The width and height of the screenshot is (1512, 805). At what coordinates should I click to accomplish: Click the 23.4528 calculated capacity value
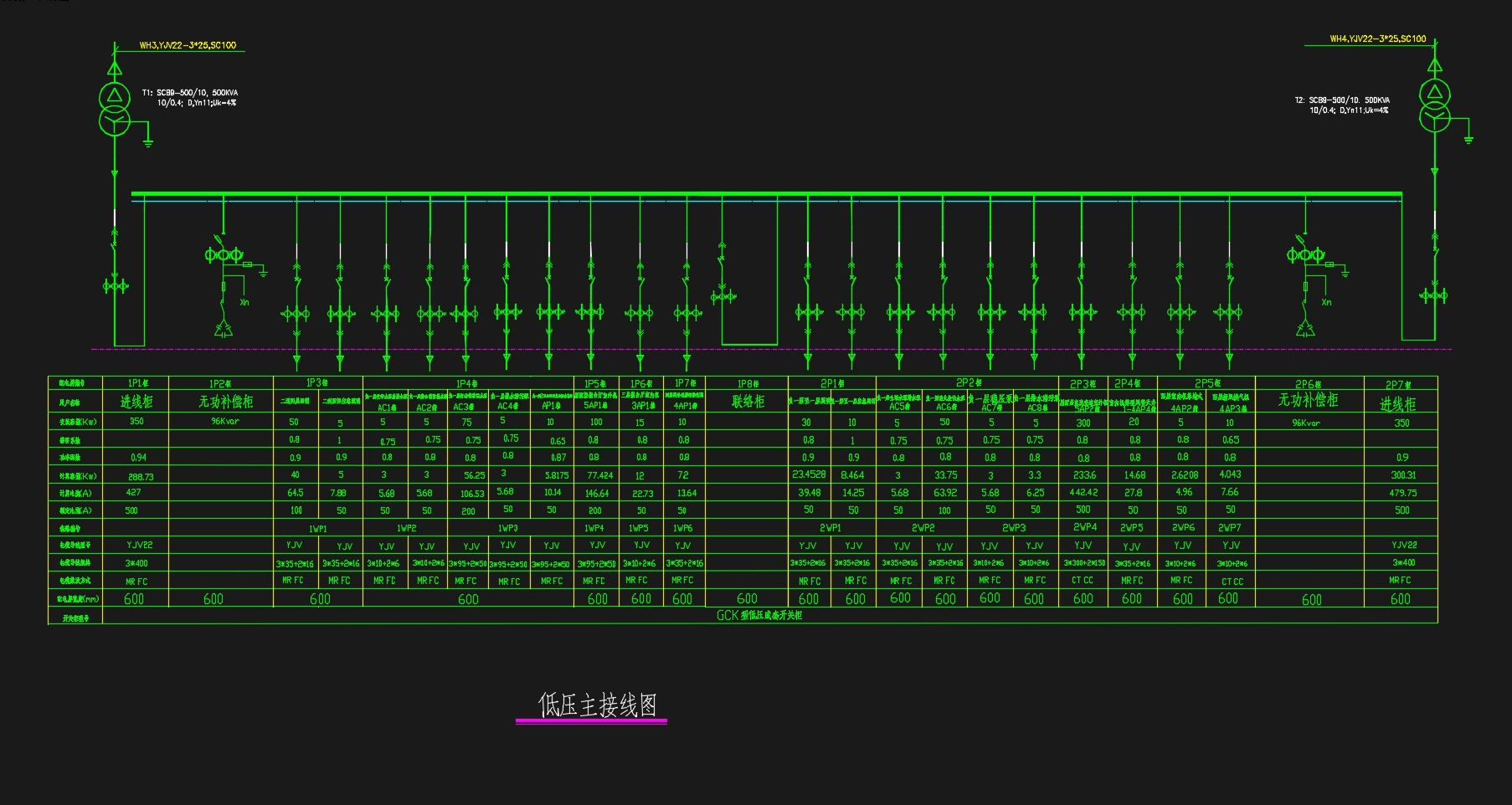809,474
